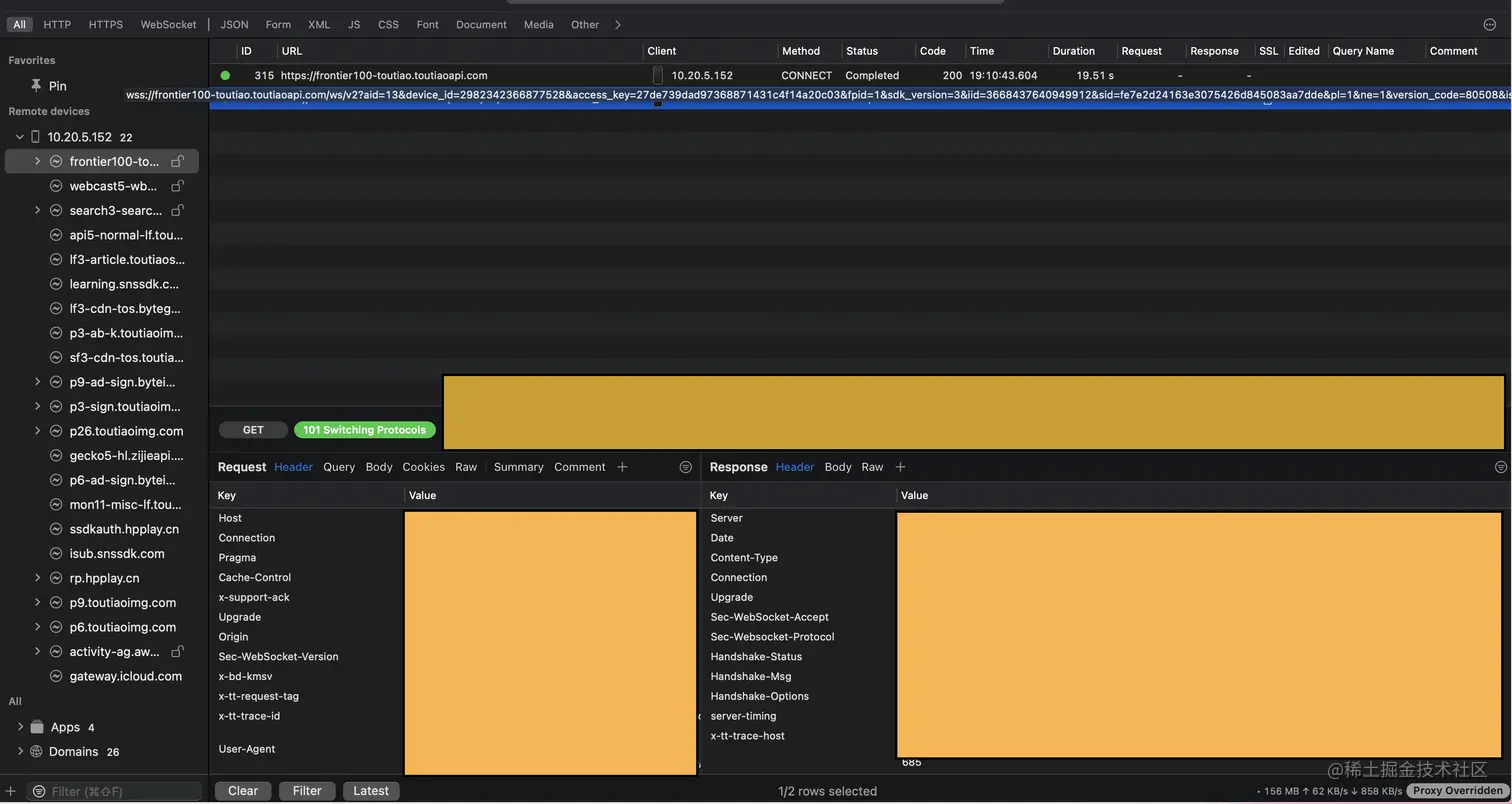1512x804 pixels.
Task: Click the domain icon next to learning.snssdk.c
Action: tap(56, 284)
